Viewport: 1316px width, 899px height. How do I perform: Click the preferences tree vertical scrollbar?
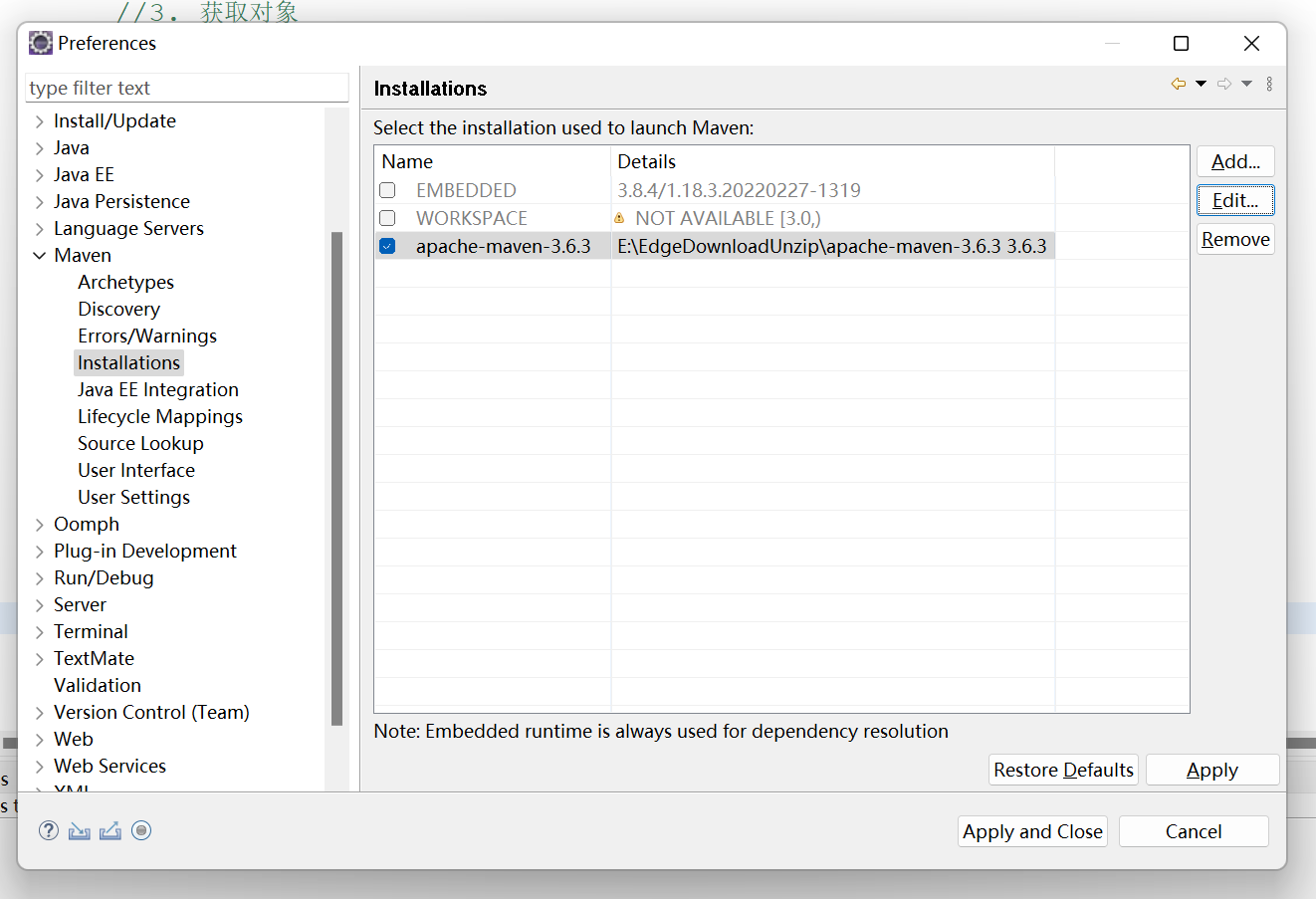(x=336, y=478)
